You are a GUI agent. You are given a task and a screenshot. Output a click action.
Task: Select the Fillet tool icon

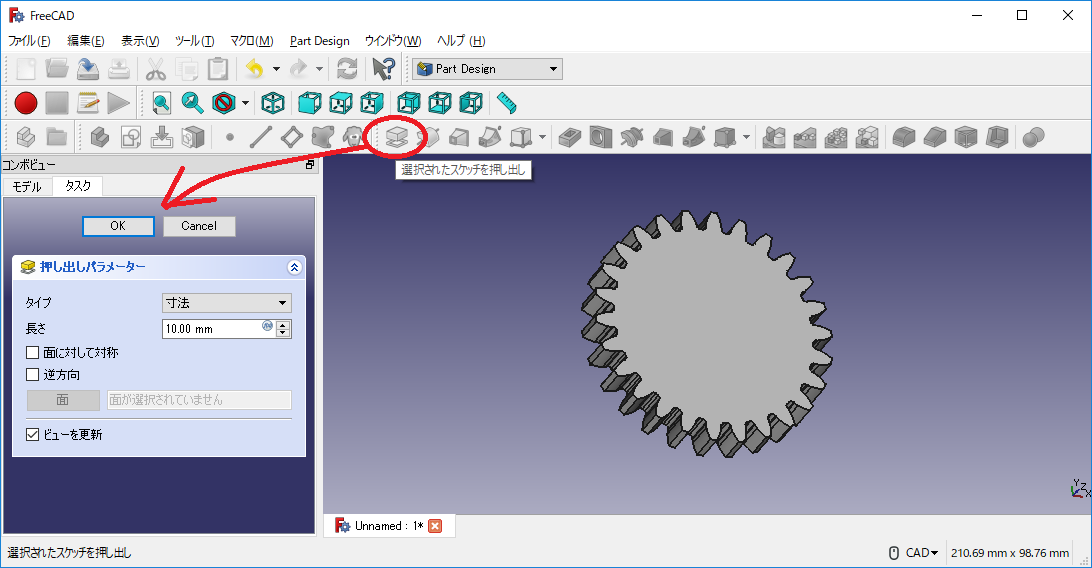(904, 137)
